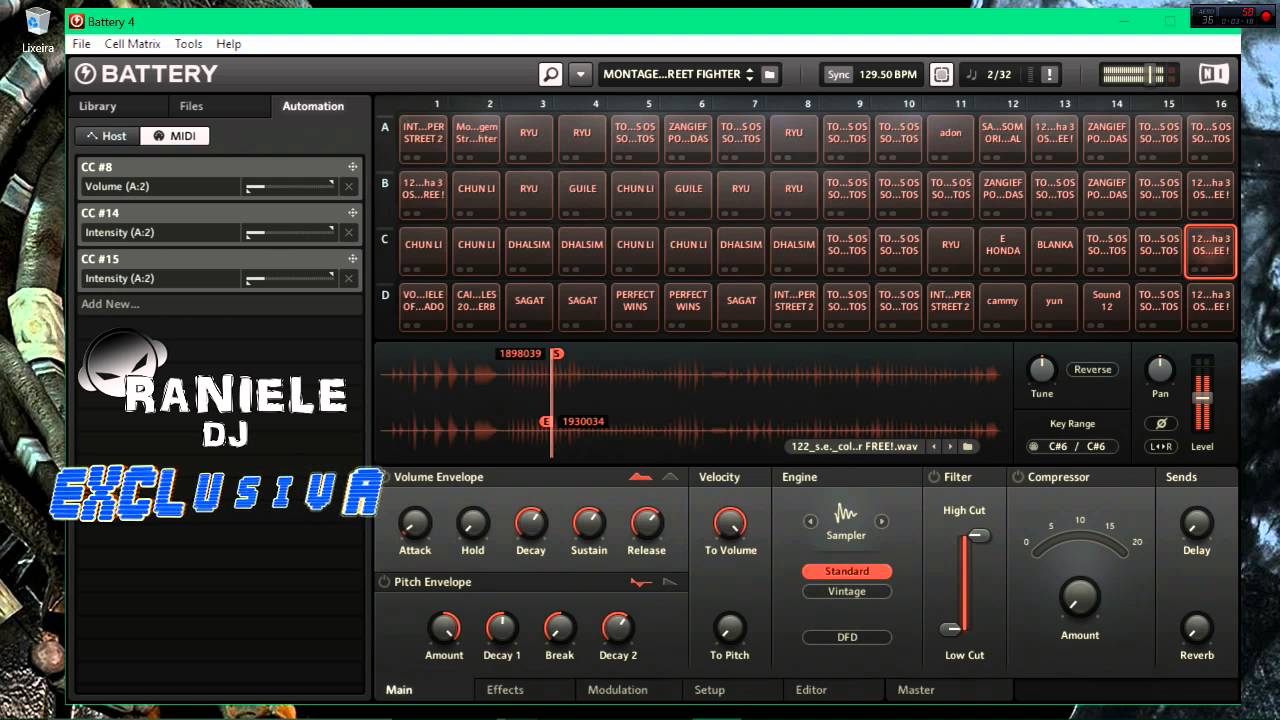Viewport: 1280px width, 720px height.
Task: Open the search magnifier in Battery header
Action: pos(551,74)
